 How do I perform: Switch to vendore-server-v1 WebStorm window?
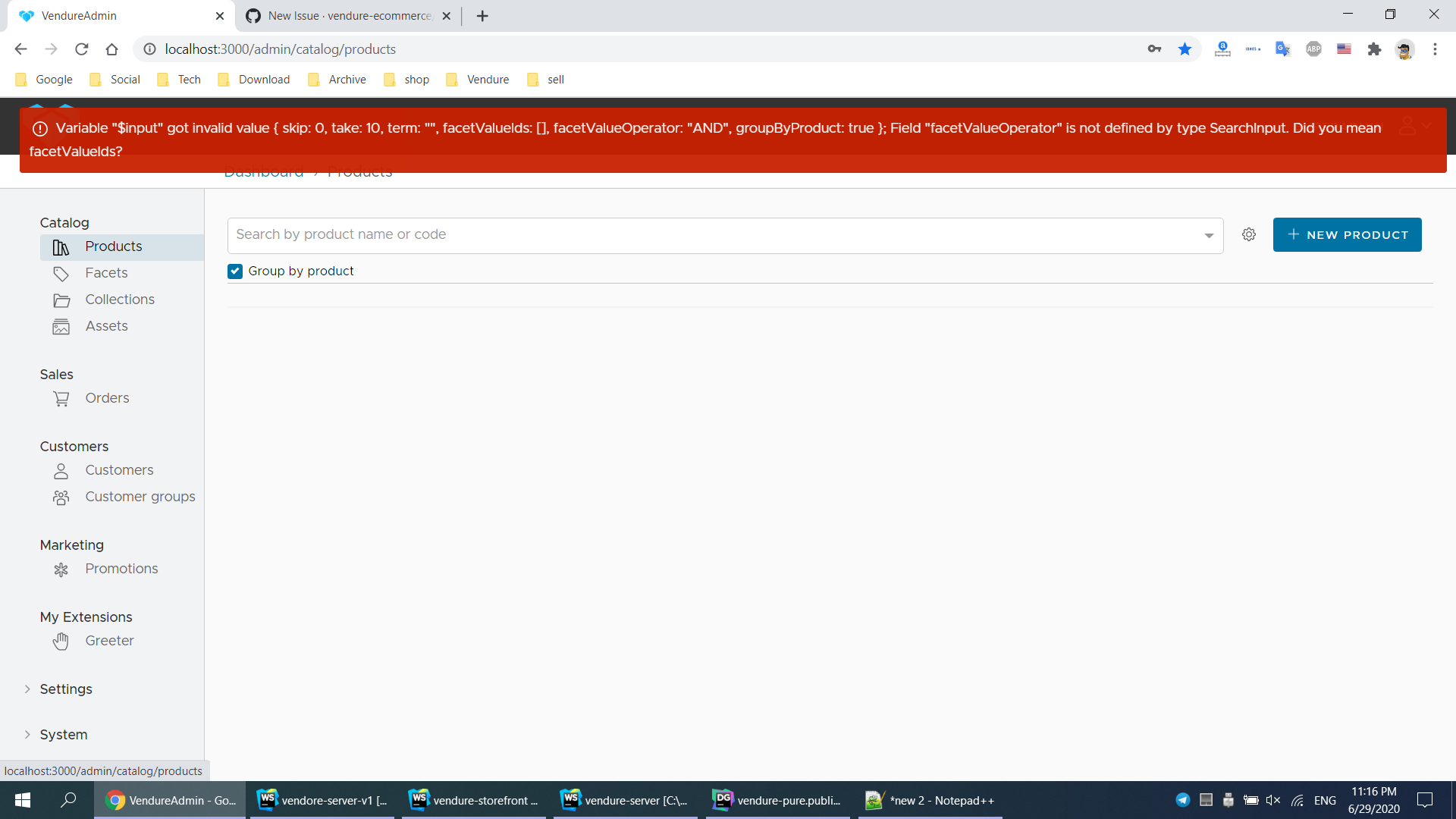point(322,800)
